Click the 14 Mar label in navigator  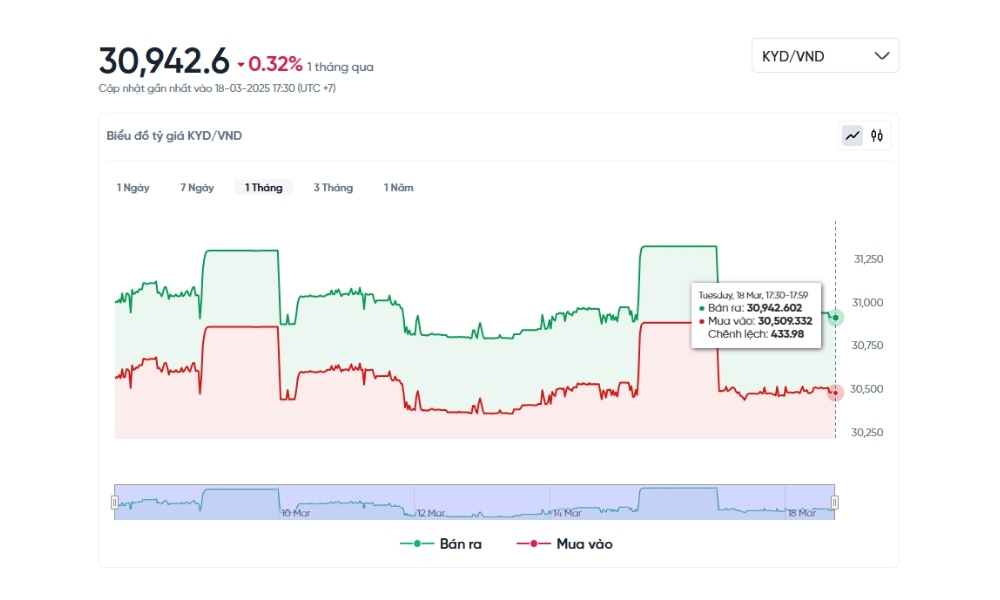point(567,513)
